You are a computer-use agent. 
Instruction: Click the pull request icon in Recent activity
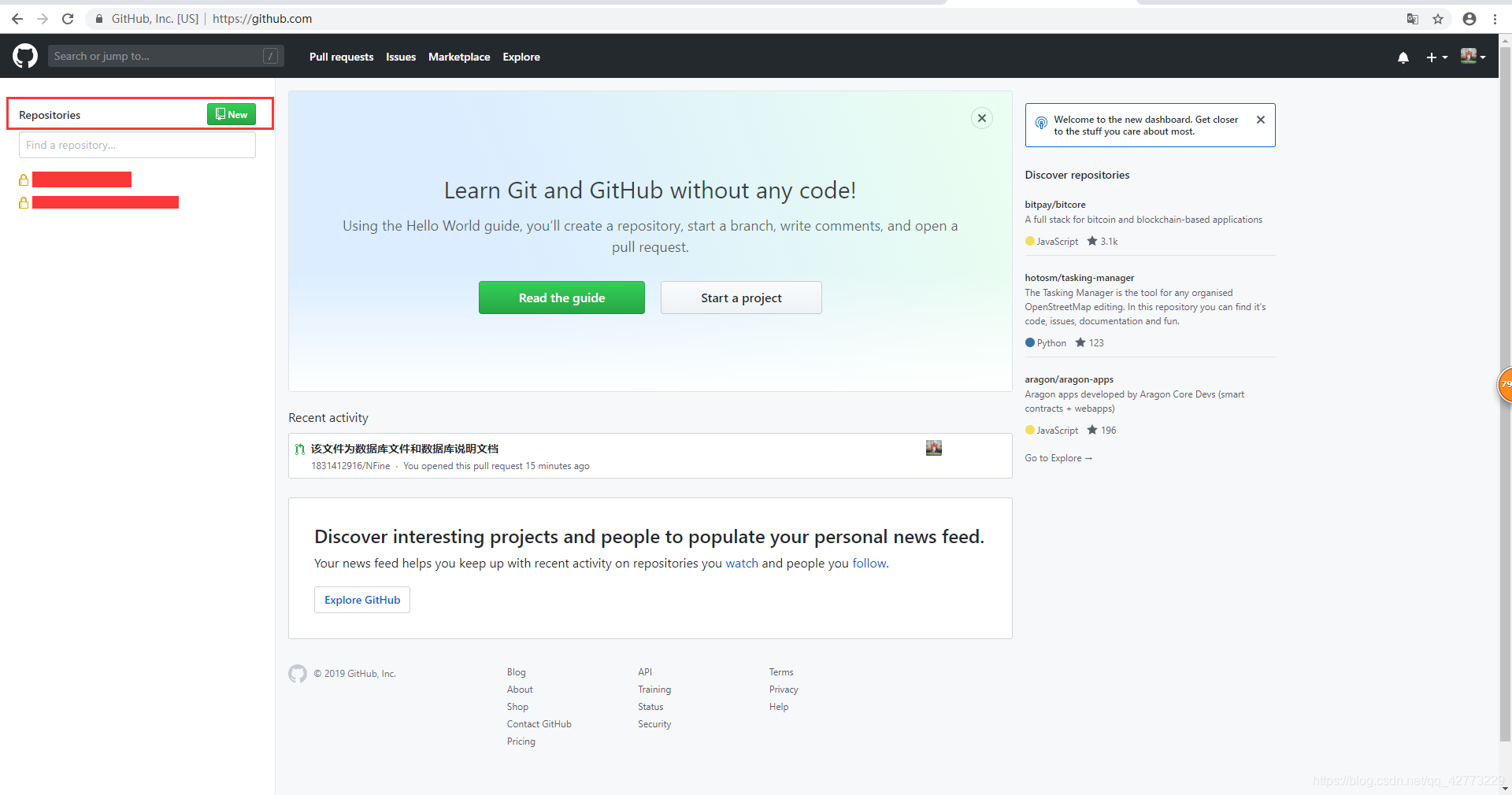click(300, 449)
